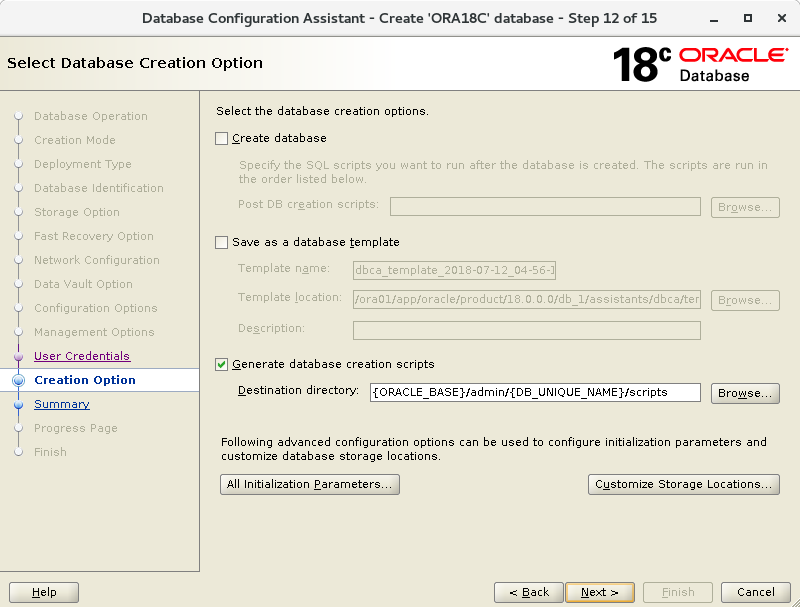Check the Create database checkbox
800x607 pixels.
[221, 138]
